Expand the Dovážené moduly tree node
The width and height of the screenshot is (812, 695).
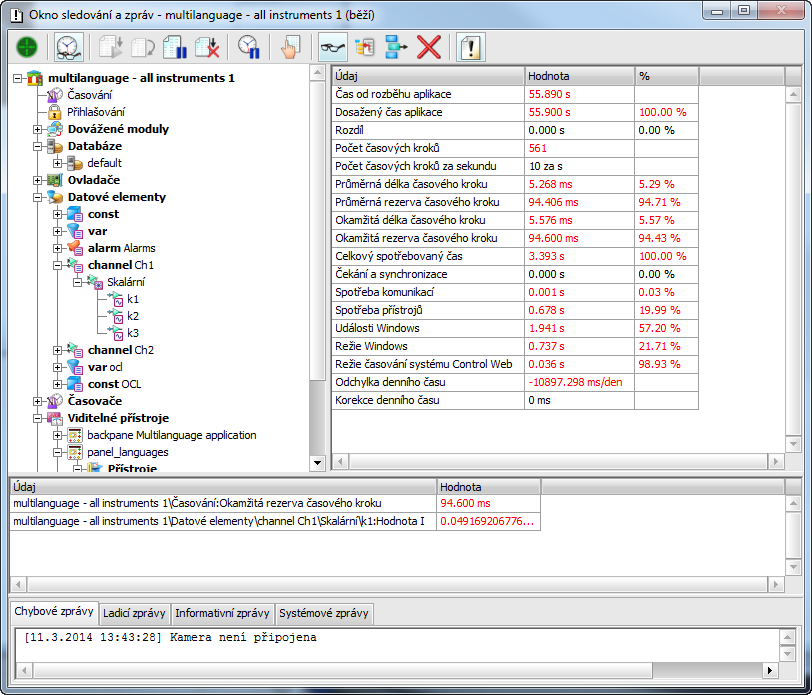[38, 129]
